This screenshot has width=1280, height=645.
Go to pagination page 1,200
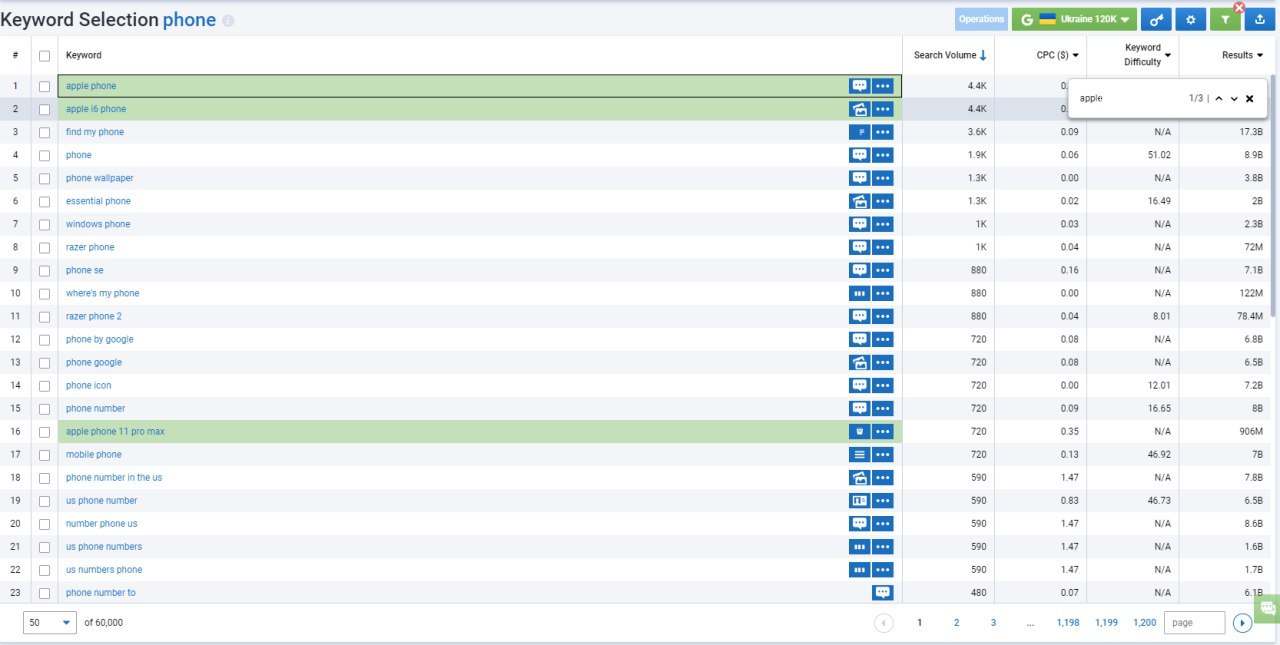1144,622
